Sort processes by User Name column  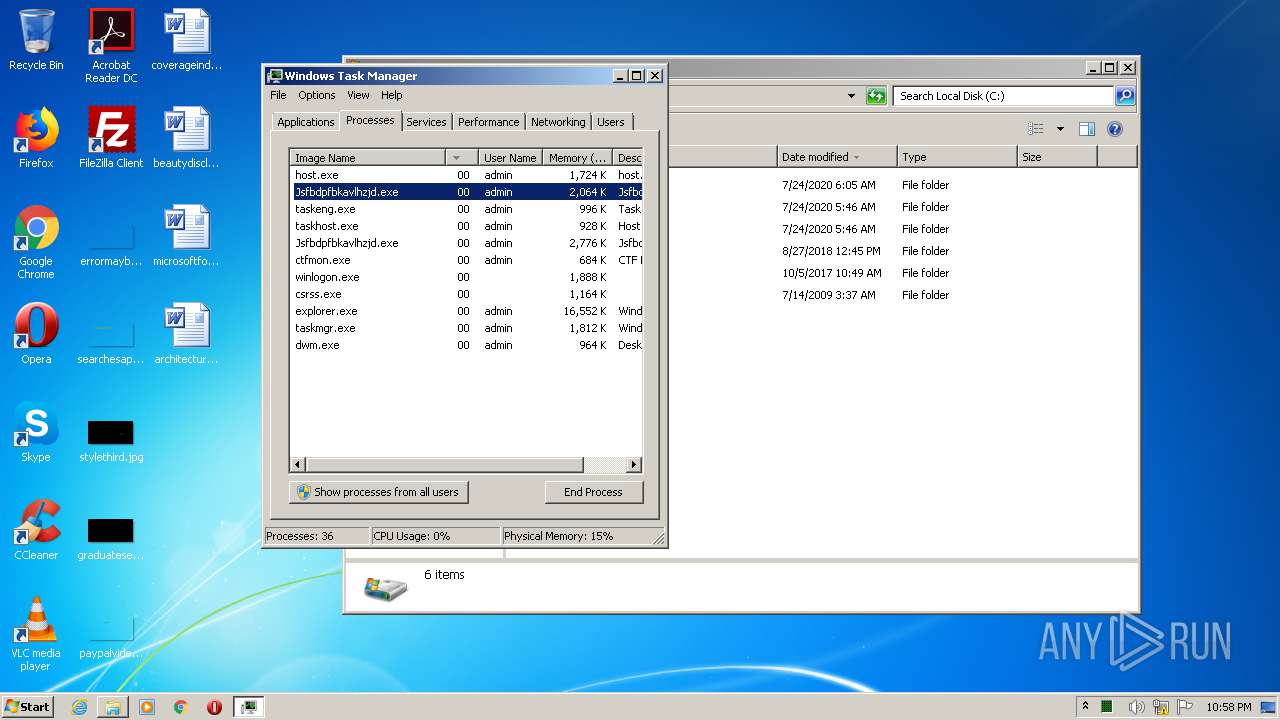pyautogui.click(x=510, y=158)
